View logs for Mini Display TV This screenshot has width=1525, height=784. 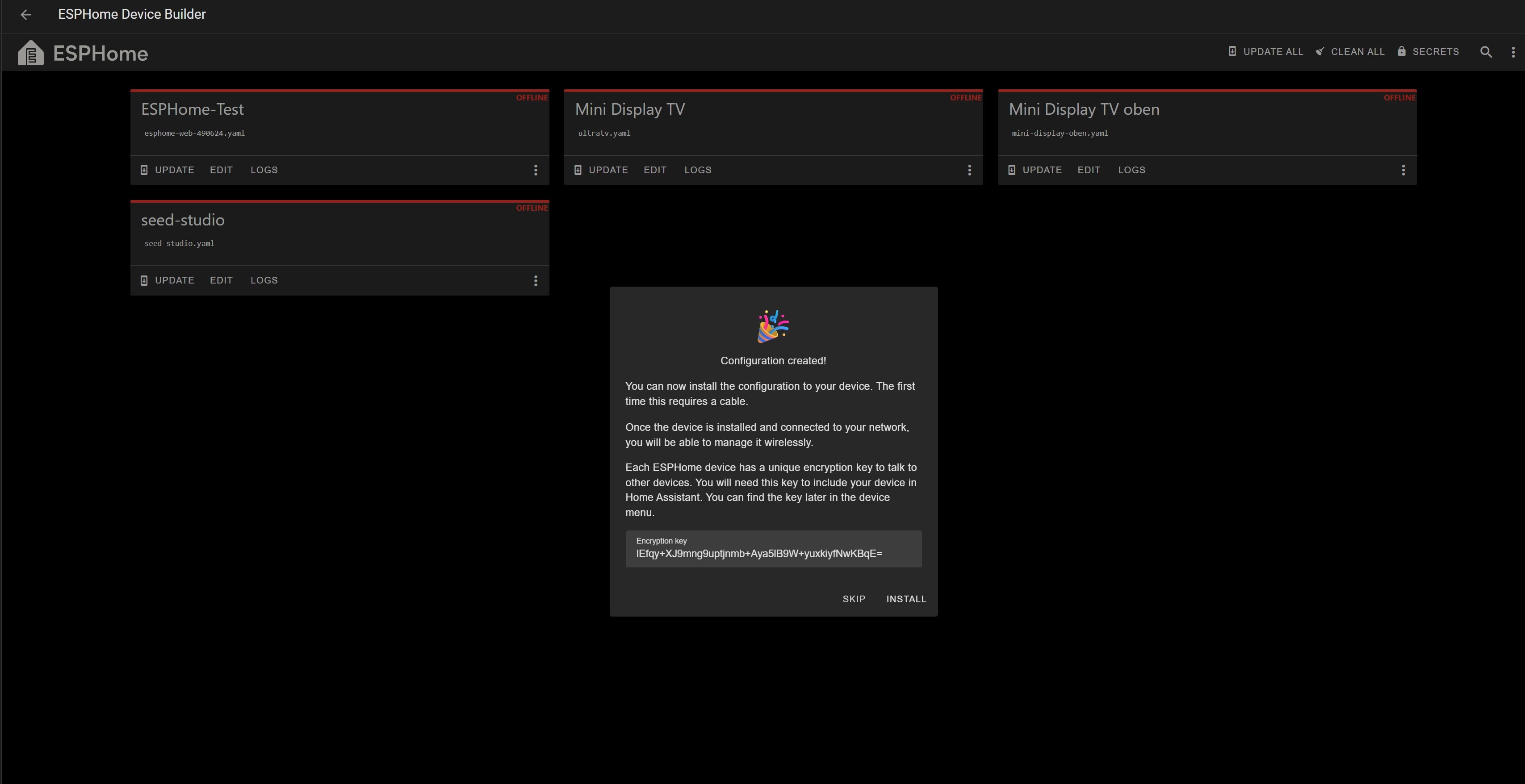pos(697,171)
